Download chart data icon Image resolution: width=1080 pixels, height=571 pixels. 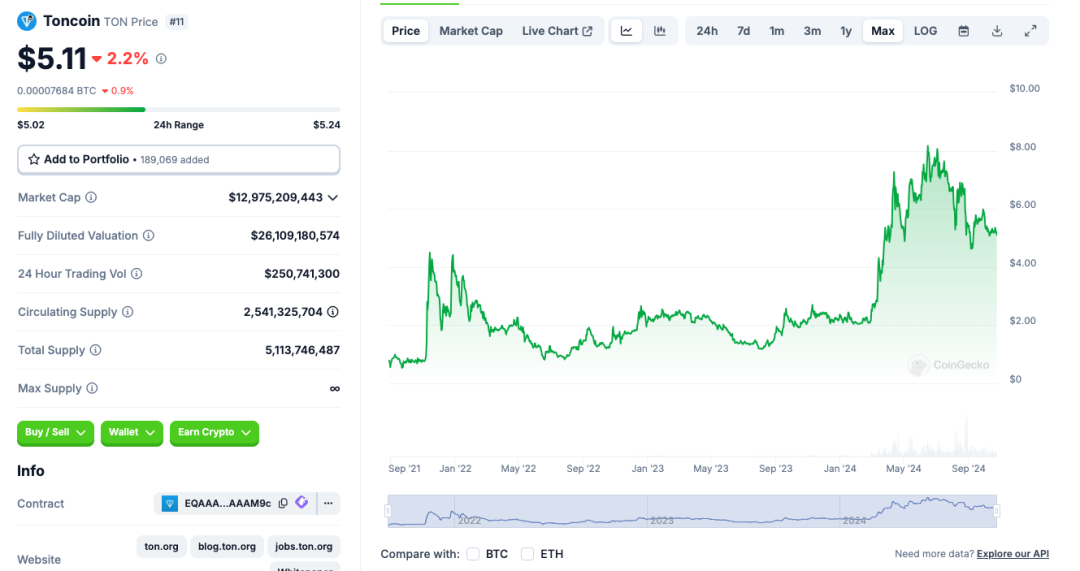coord(997,31)
